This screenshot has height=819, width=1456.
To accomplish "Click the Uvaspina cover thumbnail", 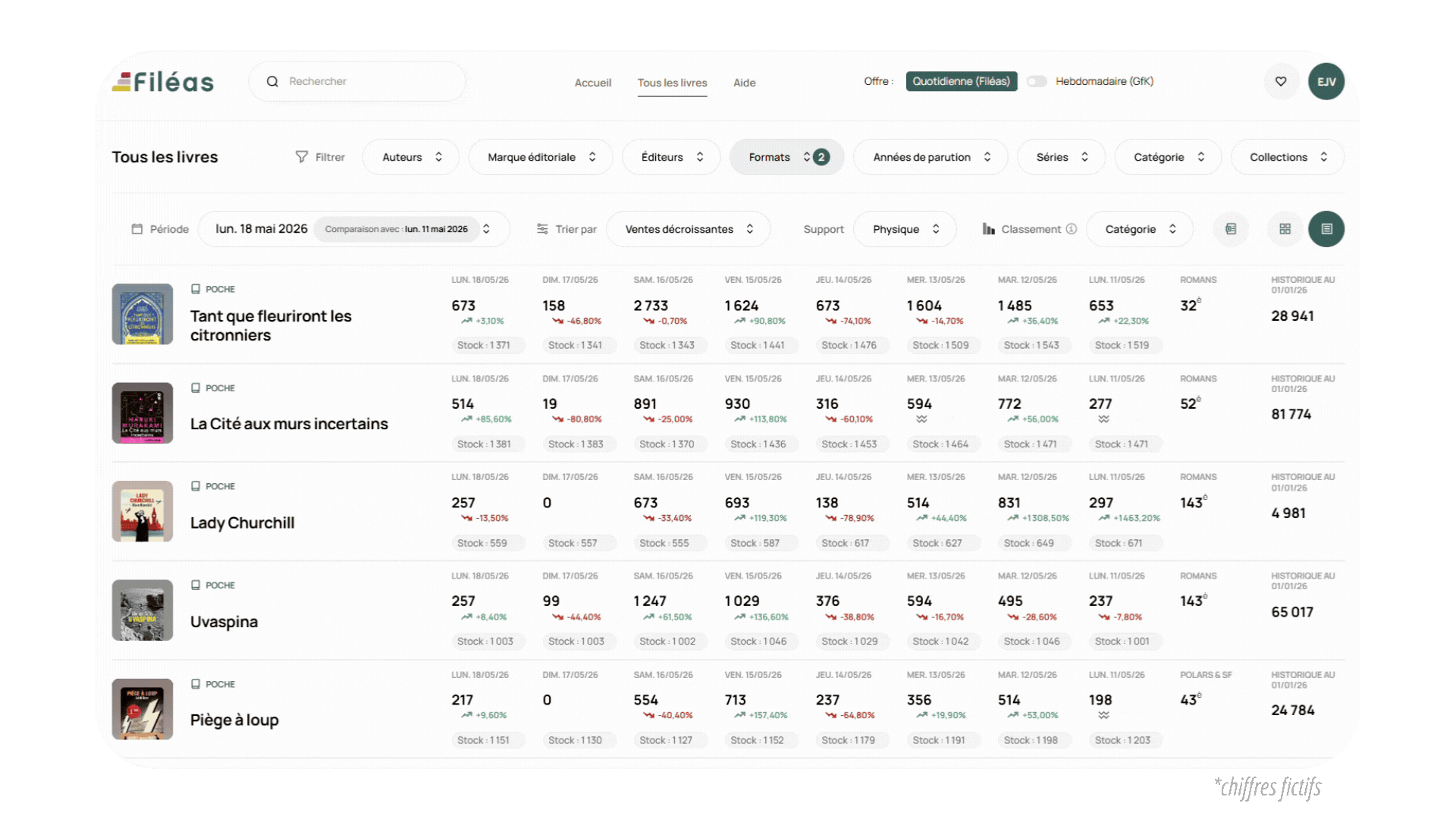I will [143, 610].
